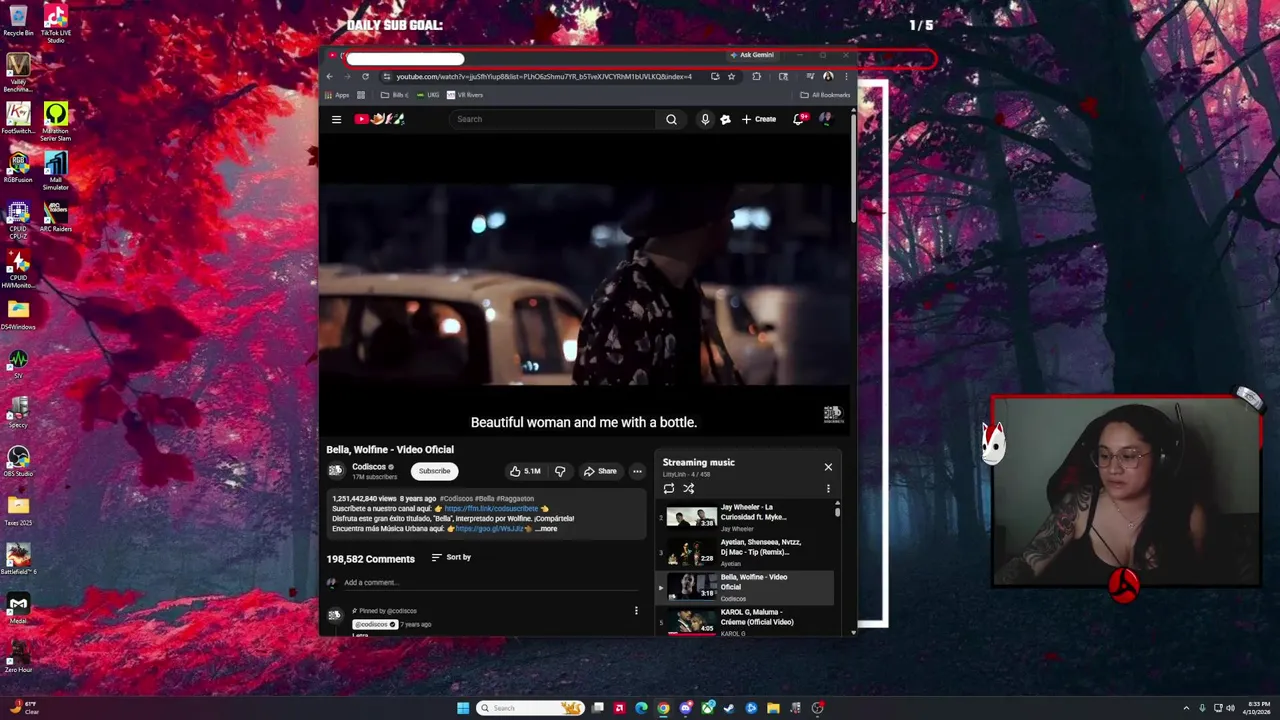Select Bella, Wolfine playlist entry
Screen dimensions: 1280x720
[745, 588]
